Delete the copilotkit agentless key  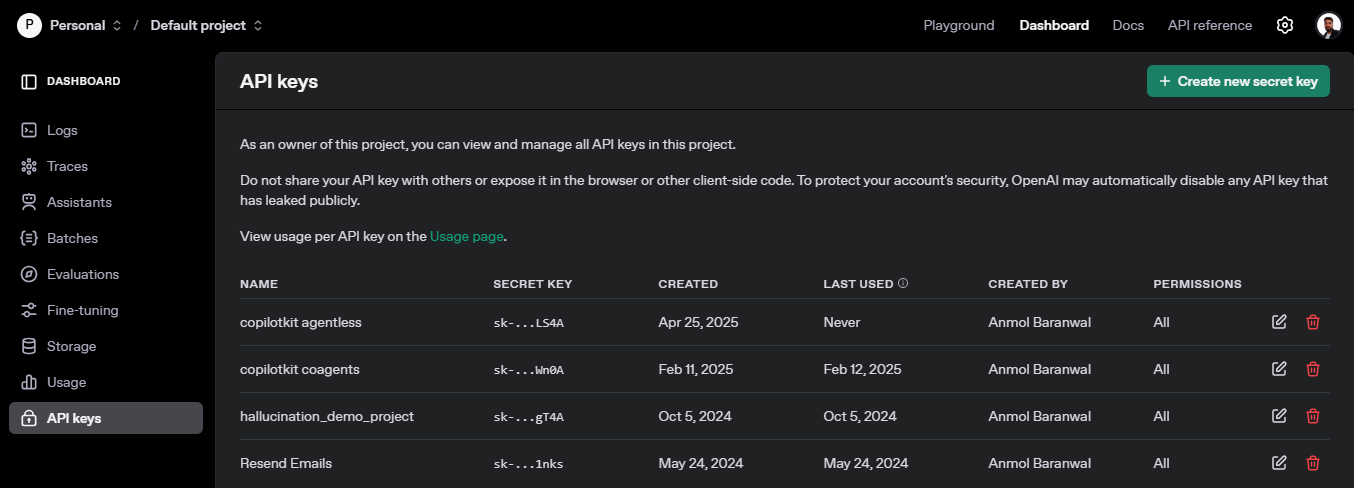pyautogui.click(x=1313, y=322)
